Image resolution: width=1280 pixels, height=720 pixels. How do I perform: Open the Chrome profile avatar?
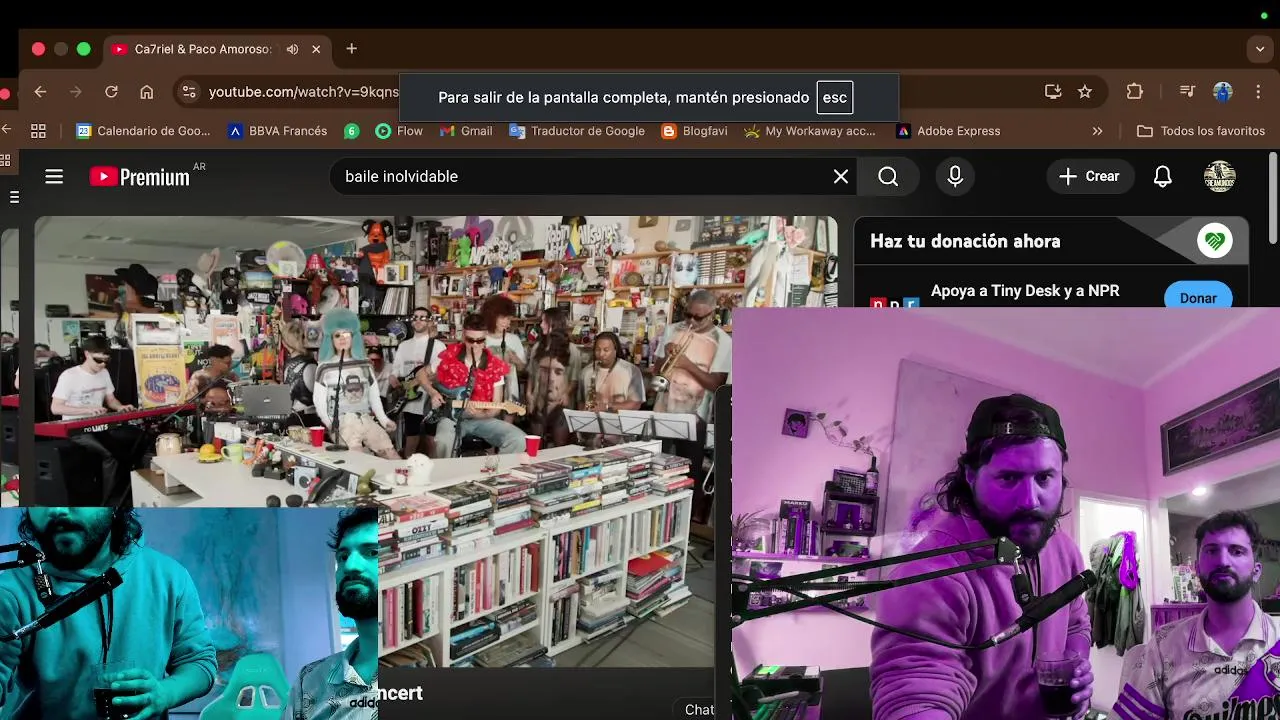pyautogui.click(x=1222, y=92)
